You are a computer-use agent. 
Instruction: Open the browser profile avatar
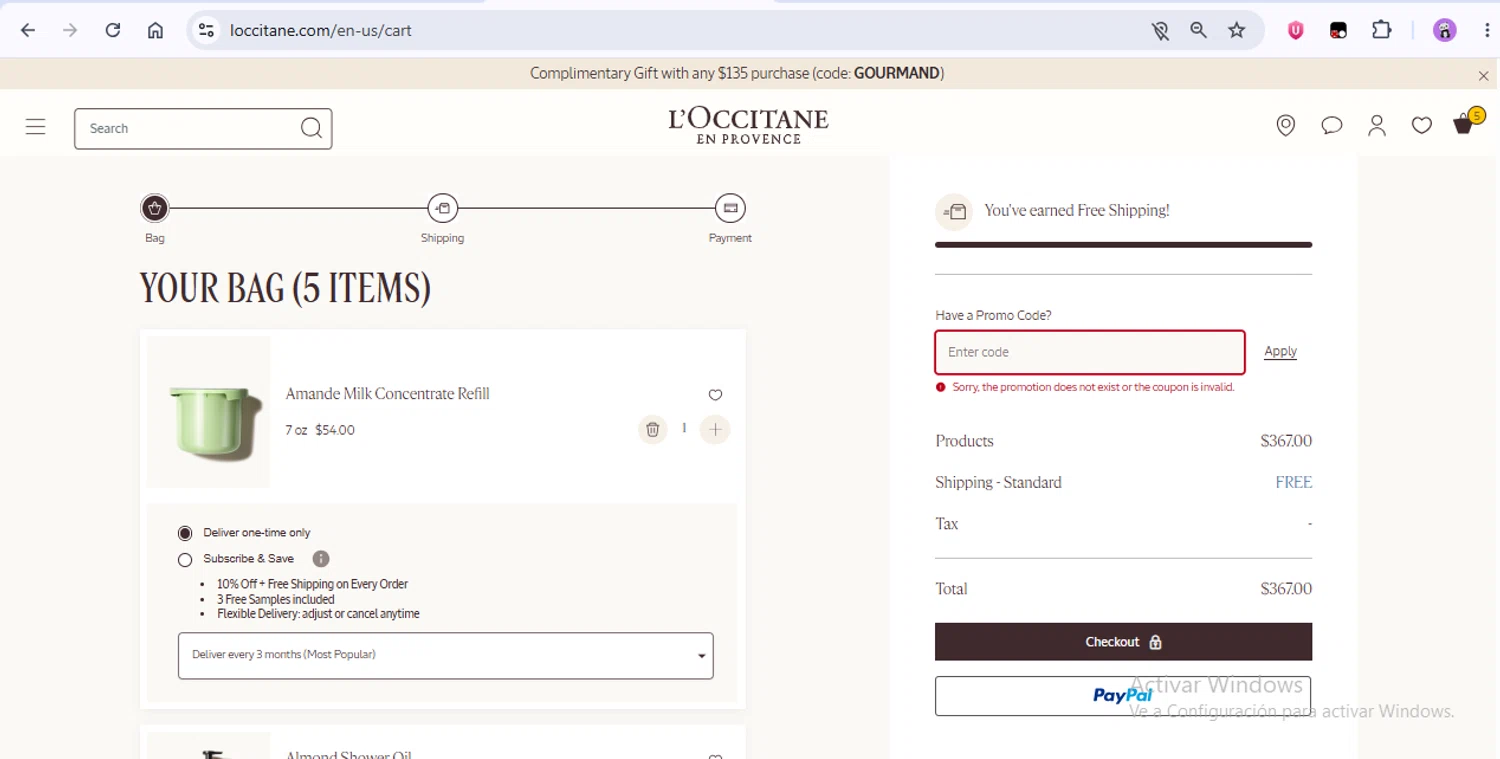pos(1444,30)
